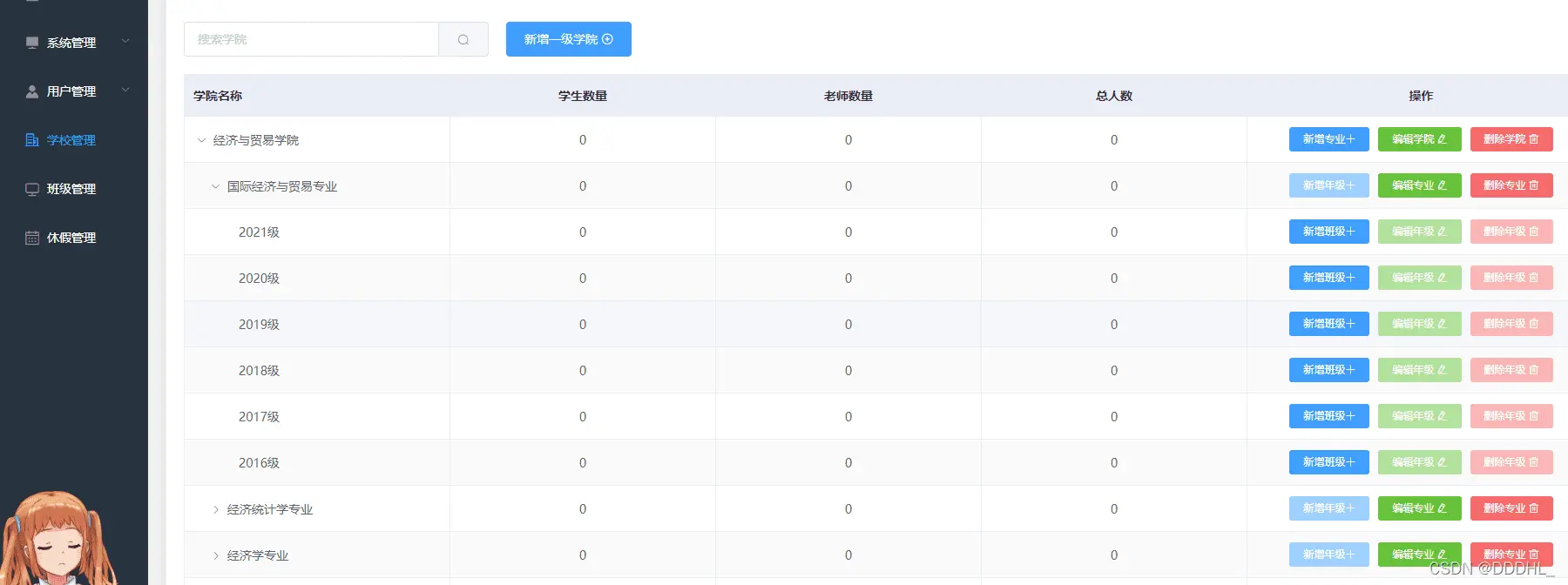1568x585 pixels.
Task: Click the 用户管理 person icon in sidebar
Action: point(32,91)
